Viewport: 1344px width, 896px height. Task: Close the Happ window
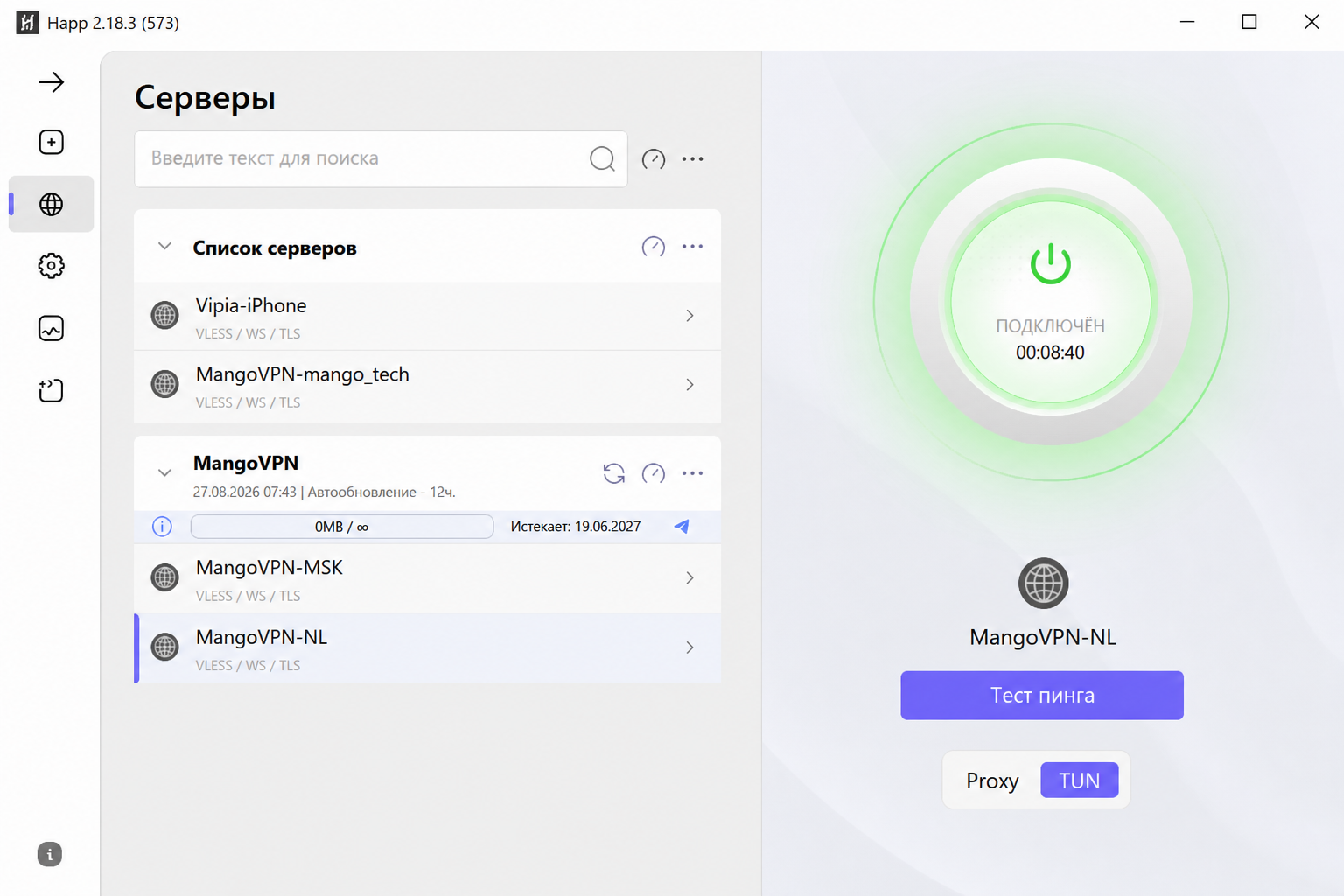tap(1312, 22)
